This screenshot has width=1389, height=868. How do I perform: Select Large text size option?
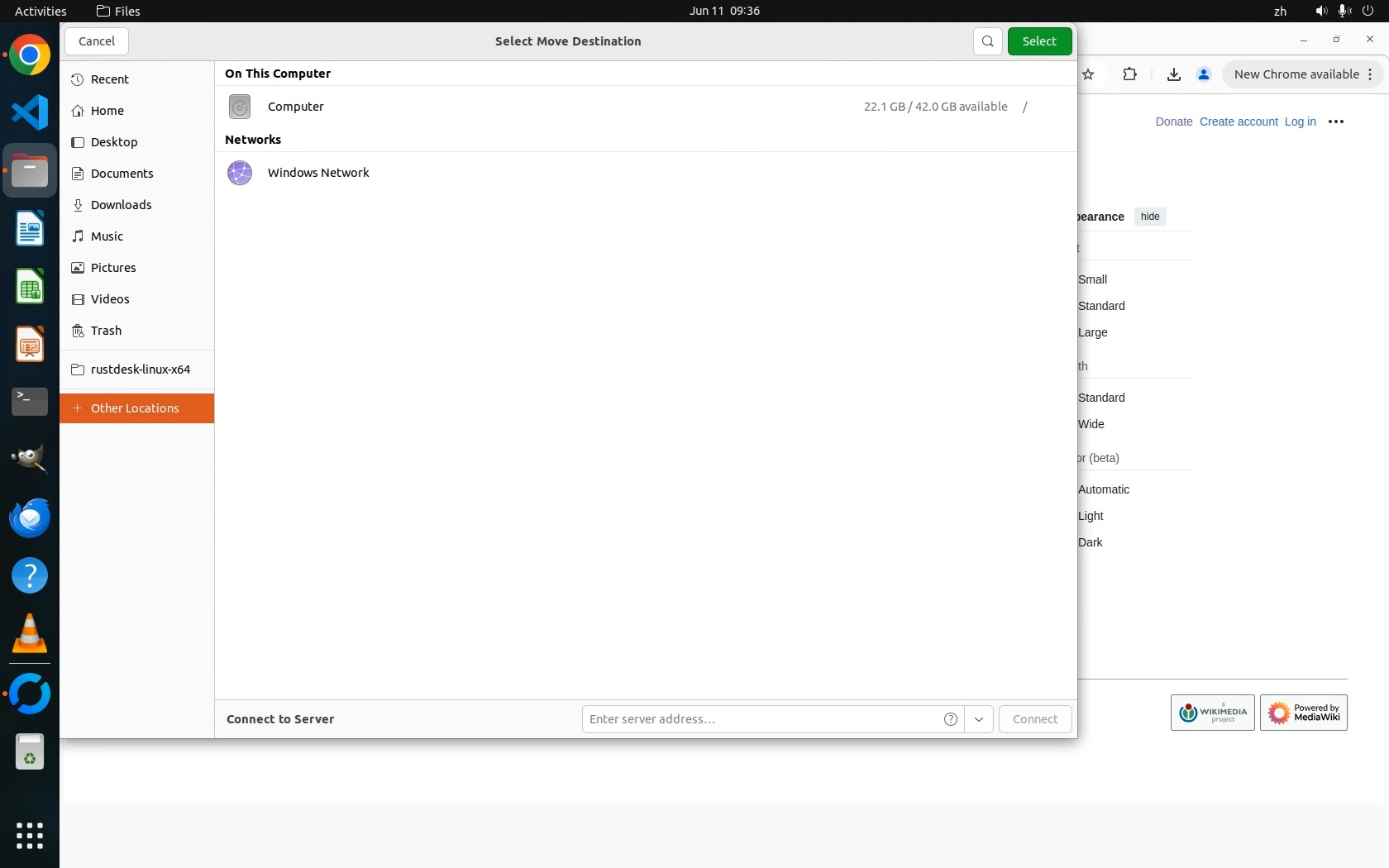pyautogui.click(x=1092, y=332)
